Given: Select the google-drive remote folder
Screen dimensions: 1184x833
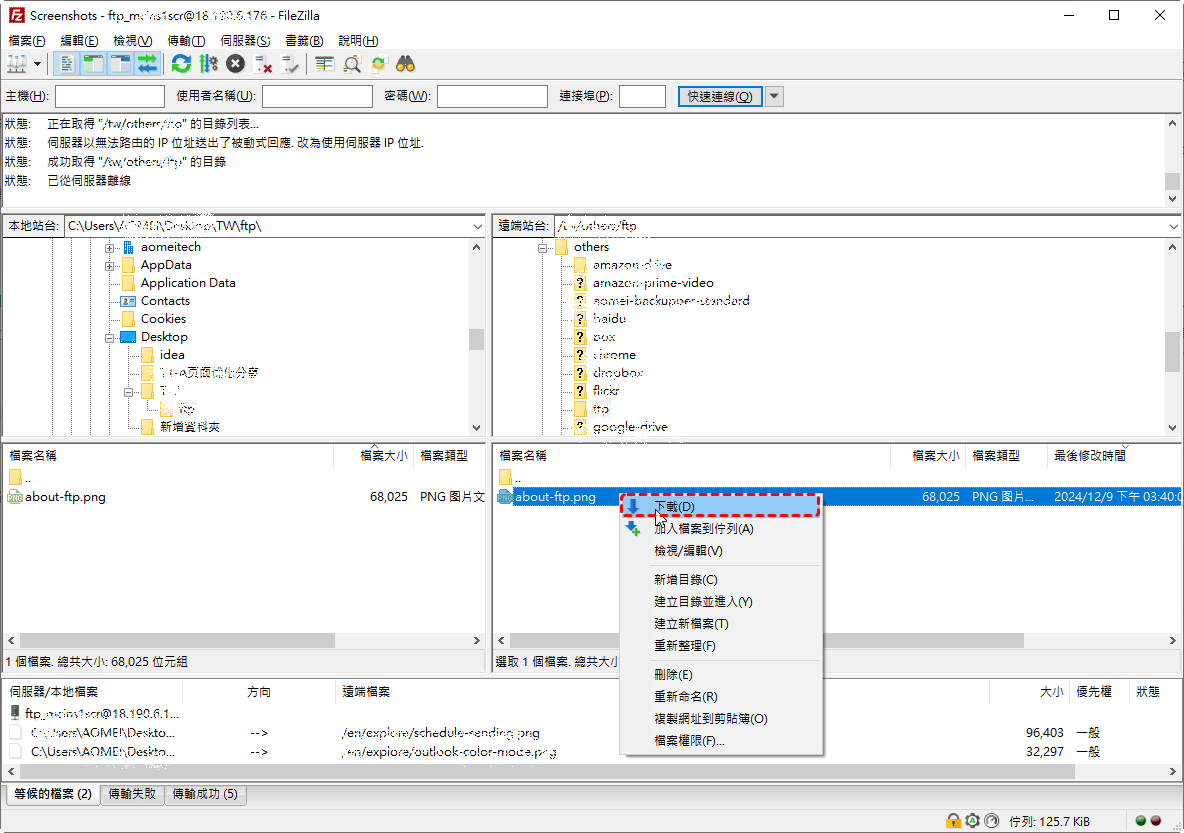Looking at the screenshot, I should point(631,427).
